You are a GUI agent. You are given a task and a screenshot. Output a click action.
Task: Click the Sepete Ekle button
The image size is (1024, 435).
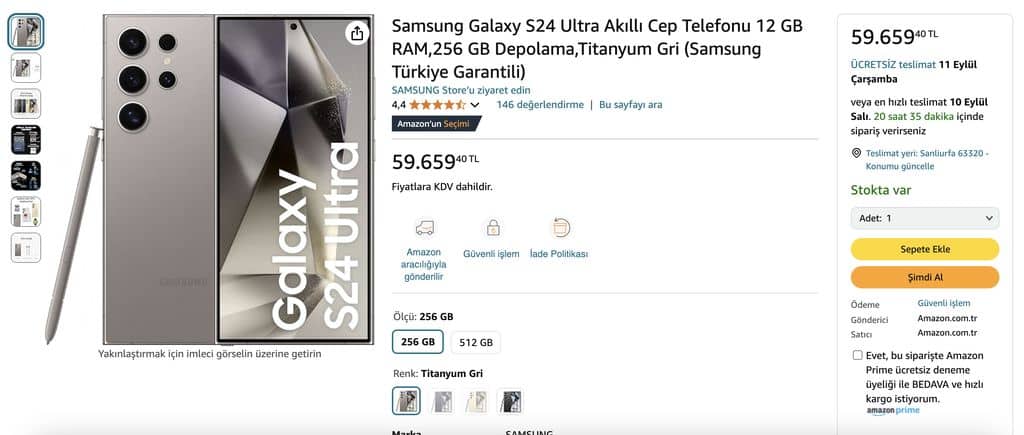pyautogui.click(x=925, y=250)
